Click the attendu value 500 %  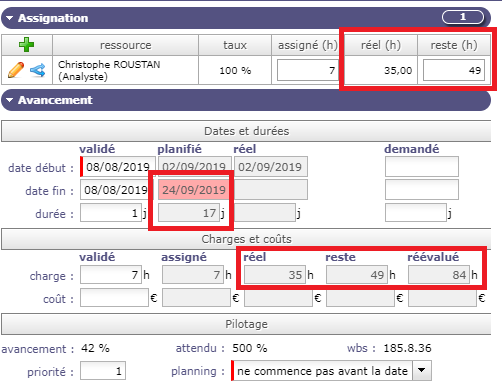(x=250, y=348)
